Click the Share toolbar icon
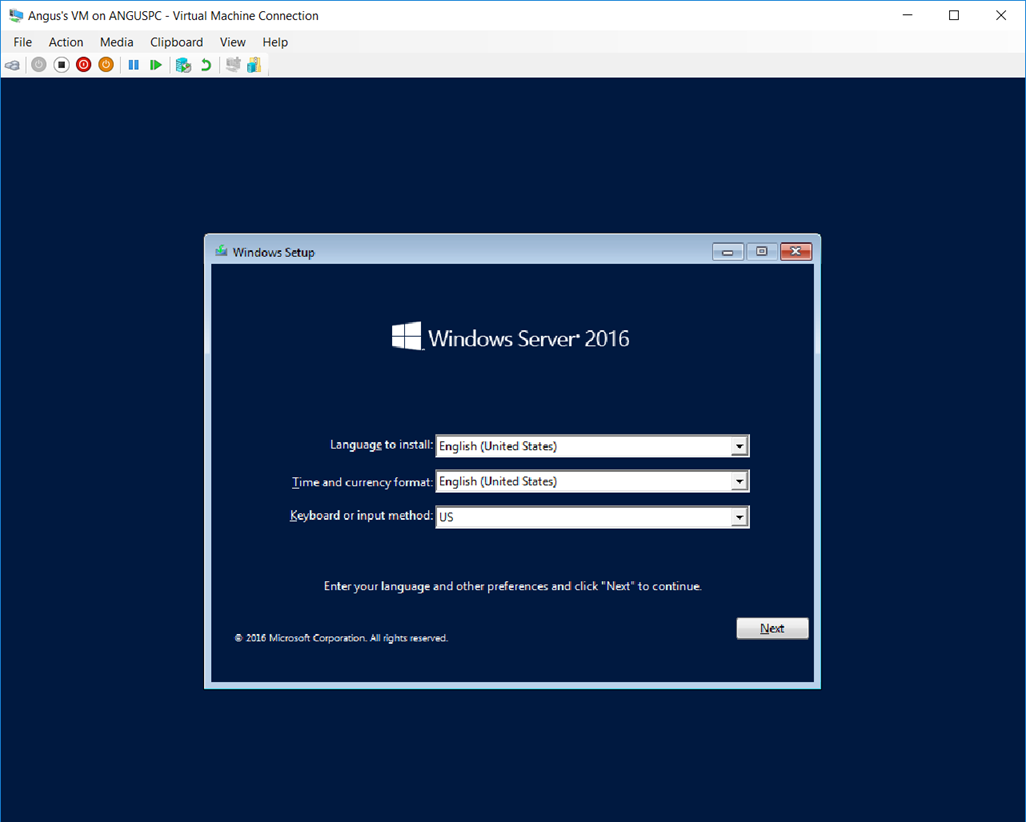This screenshot has height=822, width=1026. [255, 65]
